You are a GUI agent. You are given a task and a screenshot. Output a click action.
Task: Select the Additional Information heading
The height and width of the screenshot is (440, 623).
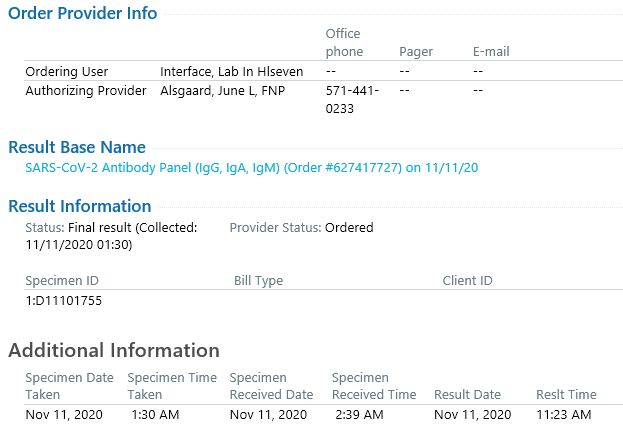[x=114, y=350]
